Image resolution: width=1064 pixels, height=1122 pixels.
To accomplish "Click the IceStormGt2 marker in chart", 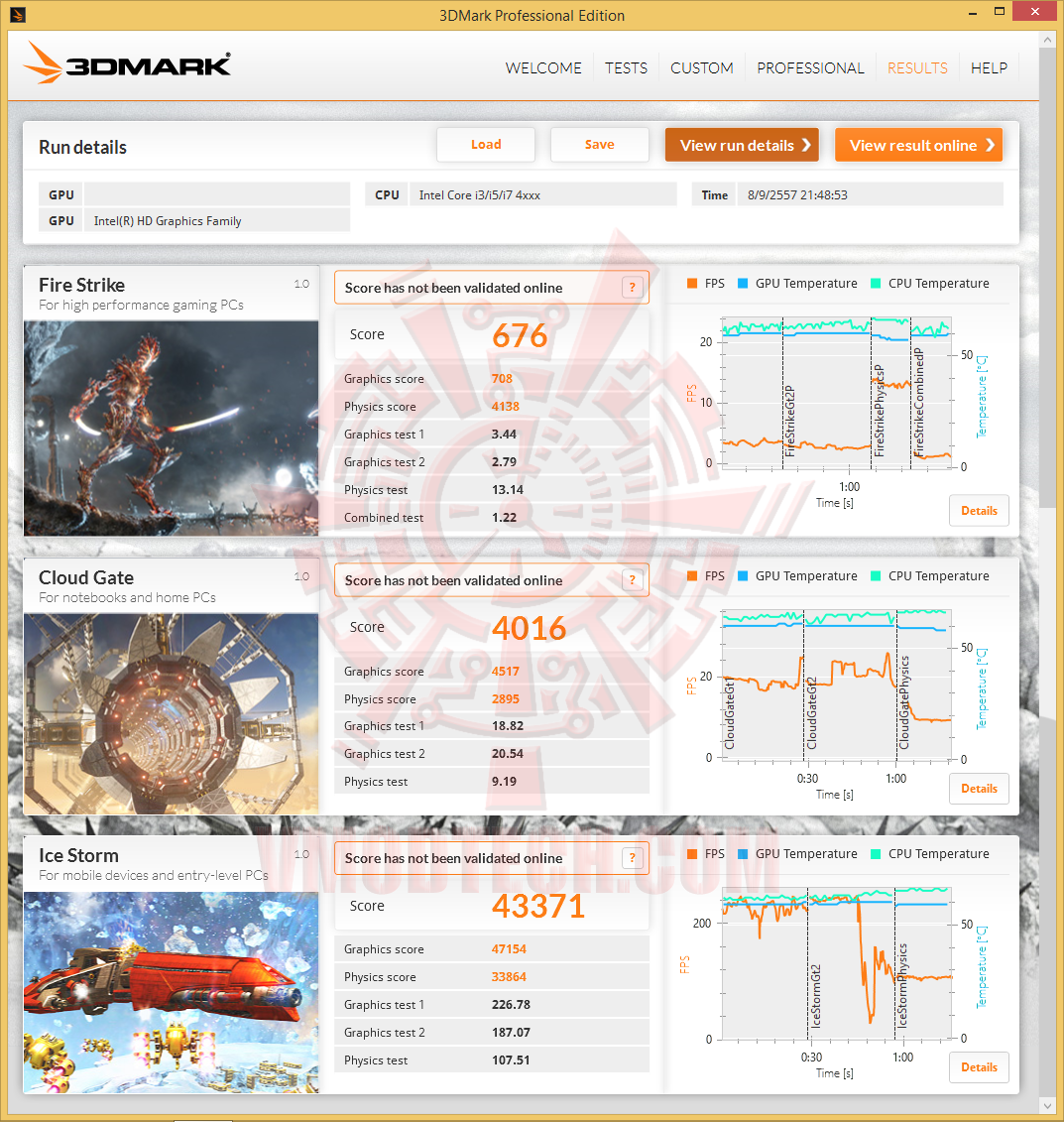I will (x=815, y=995).
